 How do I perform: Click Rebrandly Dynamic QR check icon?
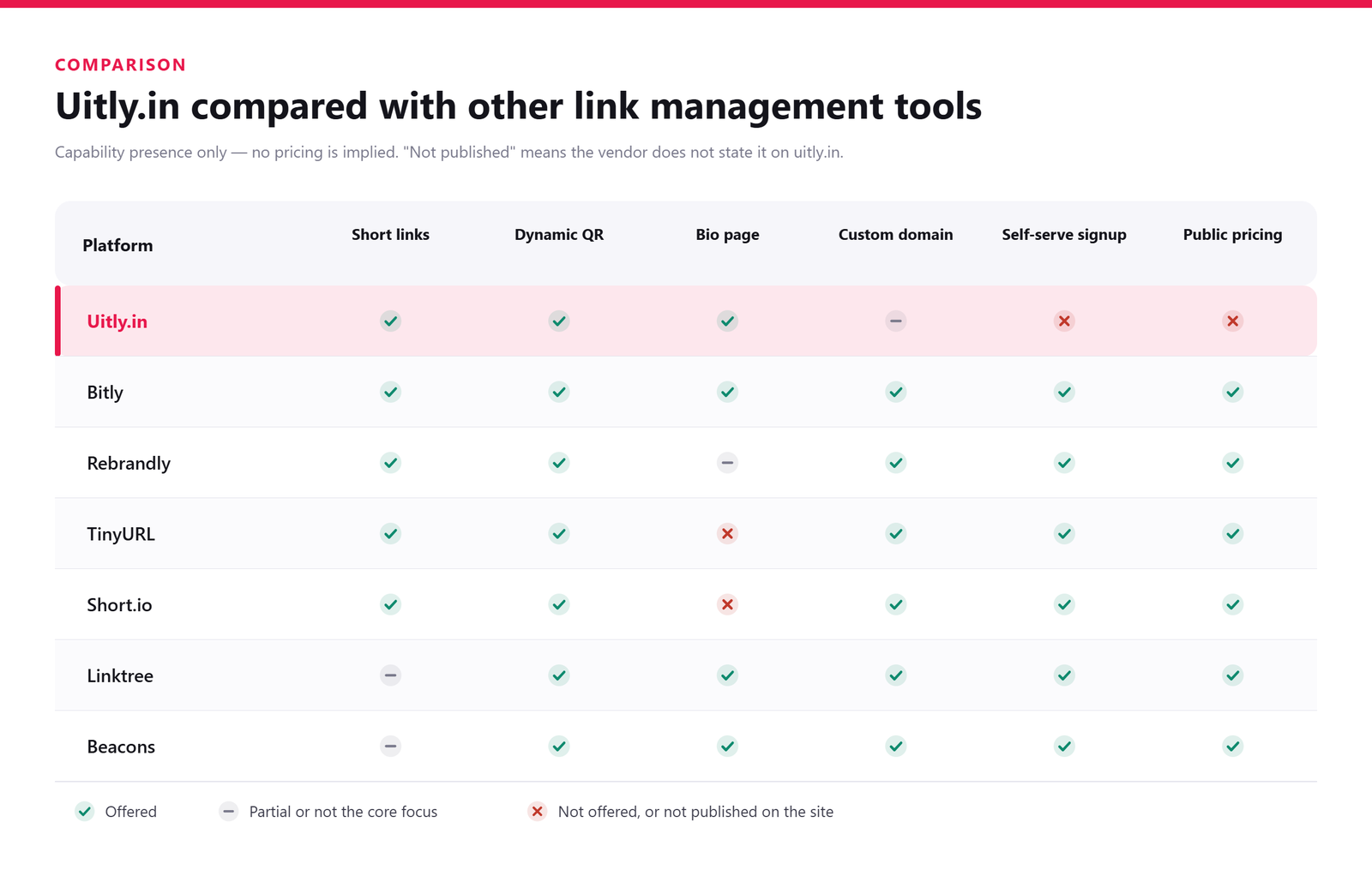559,463
